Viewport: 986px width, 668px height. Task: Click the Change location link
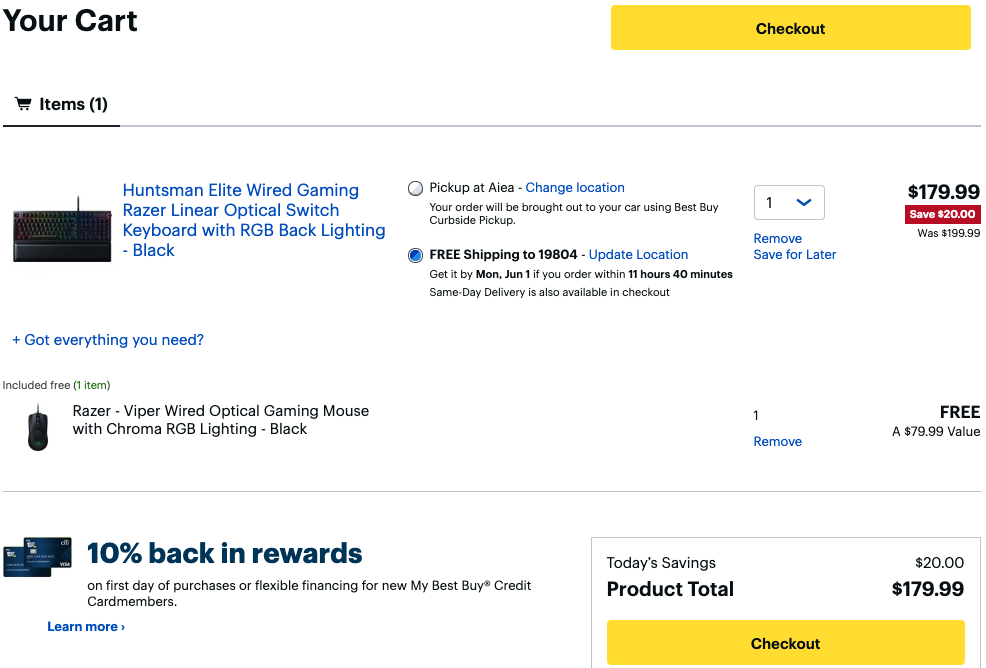[575, 187]
